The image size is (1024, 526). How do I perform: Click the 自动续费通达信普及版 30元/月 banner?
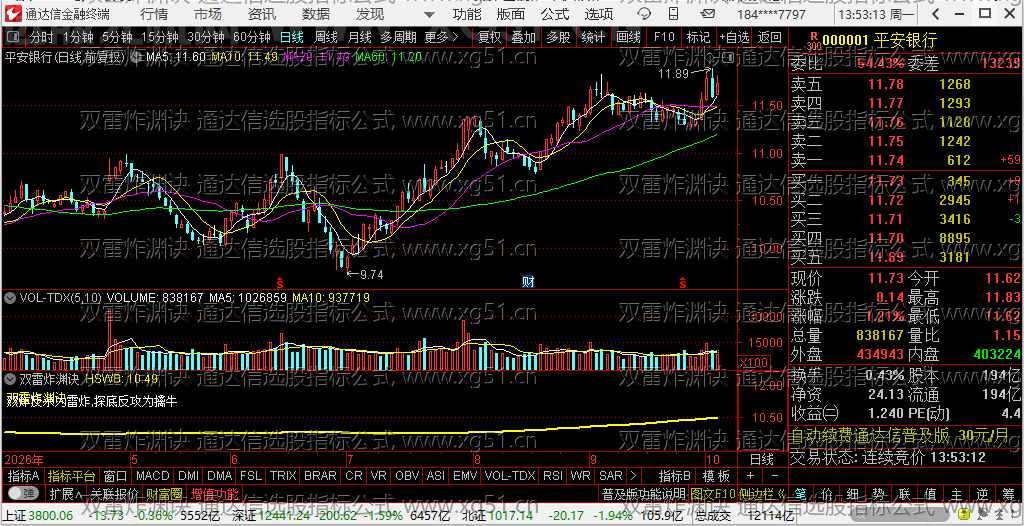[899, 434]
